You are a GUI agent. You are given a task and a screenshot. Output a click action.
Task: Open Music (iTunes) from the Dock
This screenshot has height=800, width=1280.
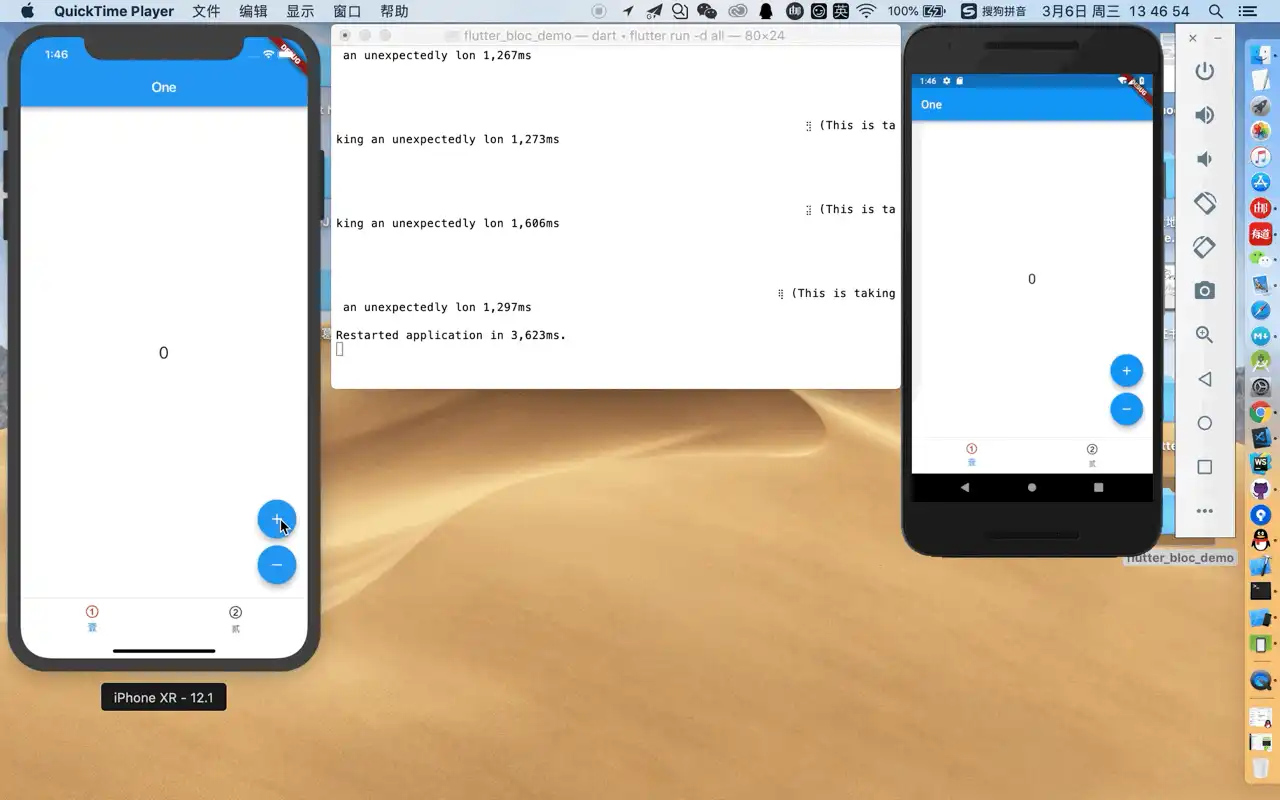1261,157
